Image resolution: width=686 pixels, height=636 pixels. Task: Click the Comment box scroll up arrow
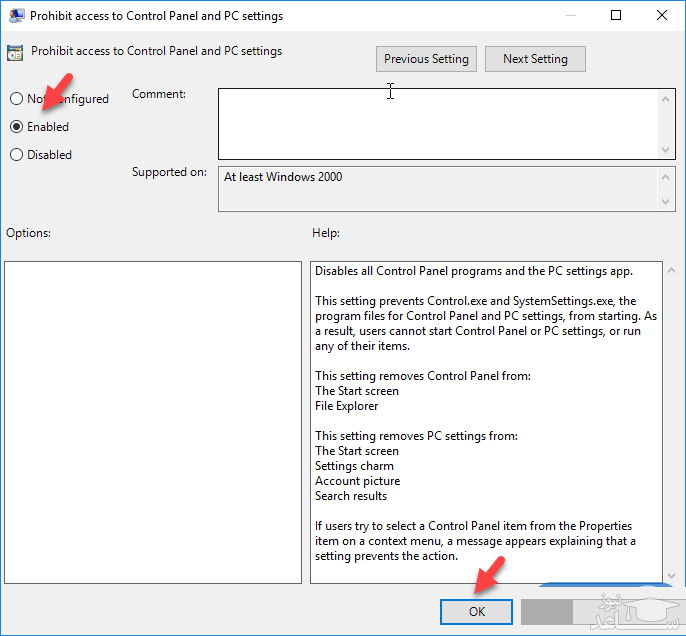click(x=667, y=98)
